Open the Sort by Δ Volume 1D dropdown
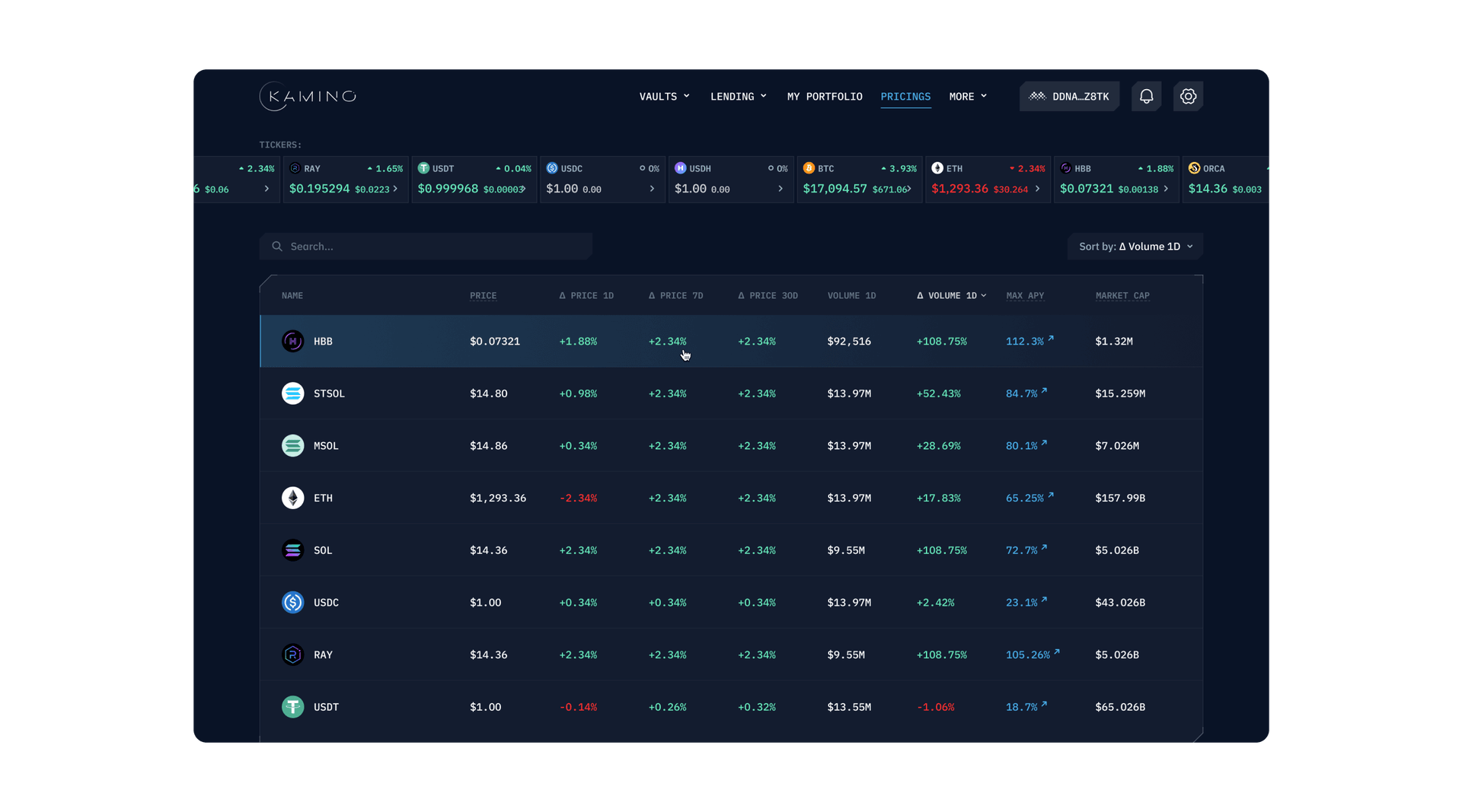1462x812 pixels. (1135, 247)
